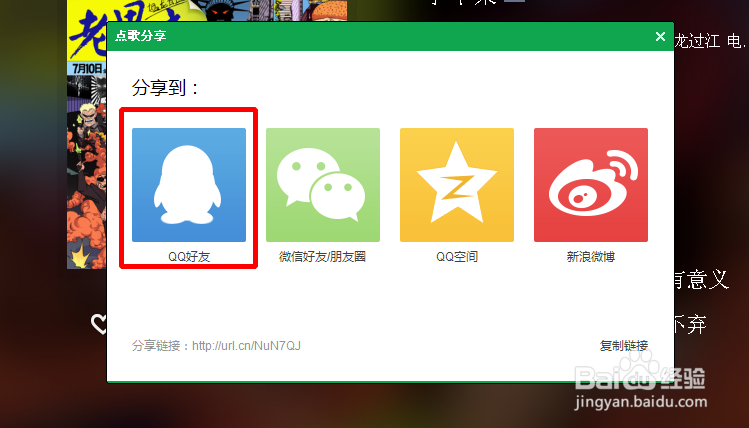Select the WeChat 微信好友/朋友圈 share icon
The image size is (749, 428).
pos(323,185)
